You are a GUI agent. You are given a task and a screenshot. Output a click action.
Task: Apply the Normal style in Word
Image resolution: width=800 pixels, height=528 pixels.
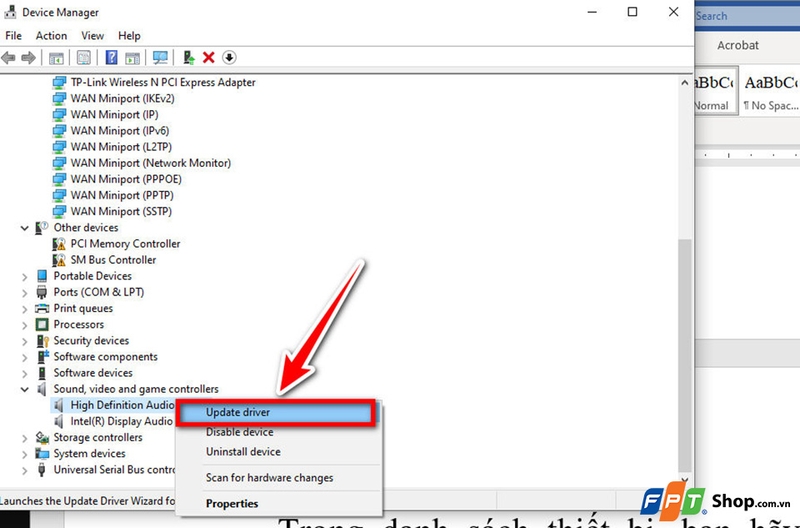715,92
